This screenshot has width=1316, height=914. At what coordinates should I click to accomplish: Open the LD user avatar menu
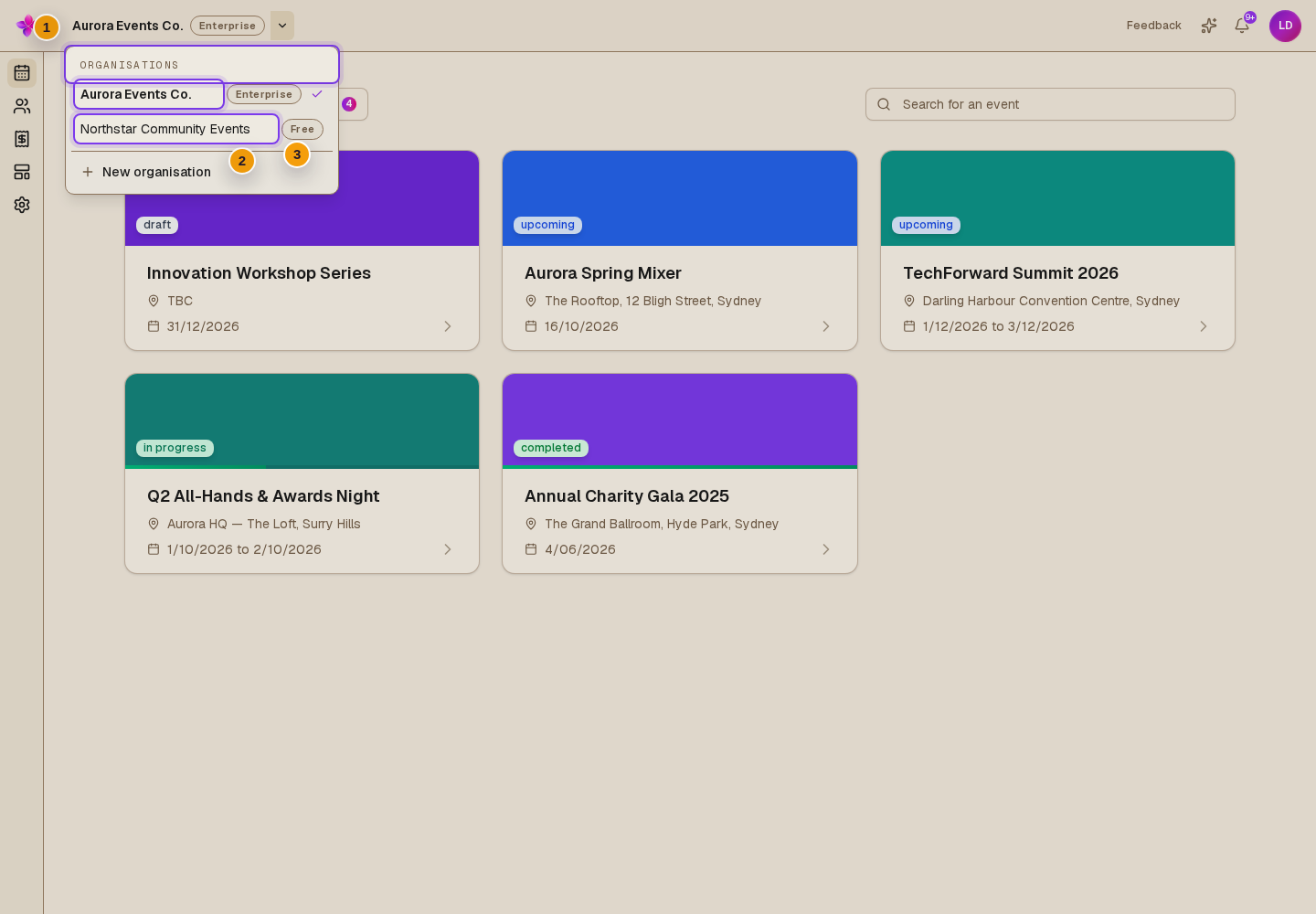tap(1285, 26)
